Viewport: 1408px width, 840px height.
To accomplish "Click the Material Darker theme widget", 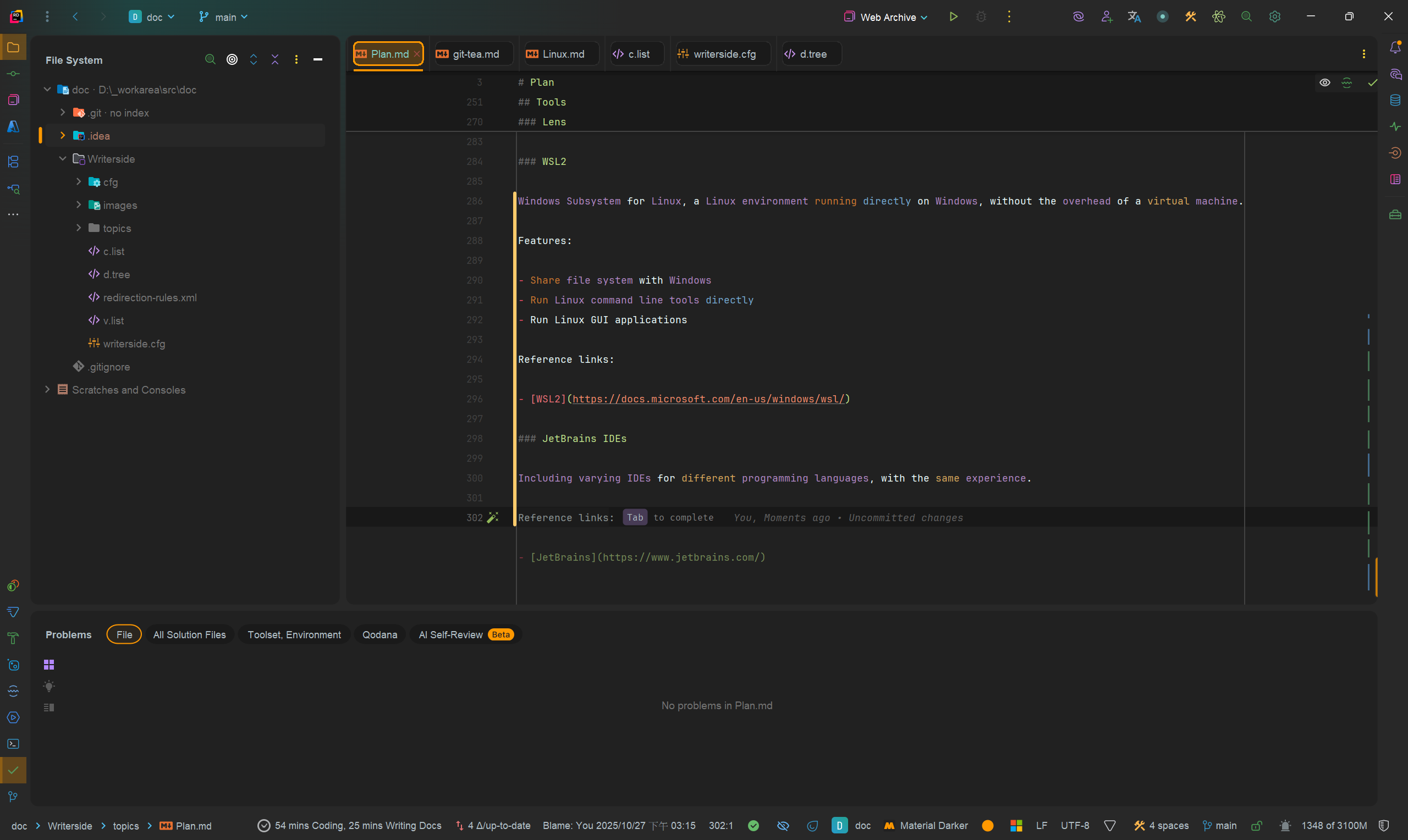I will (x=926, y=826).
